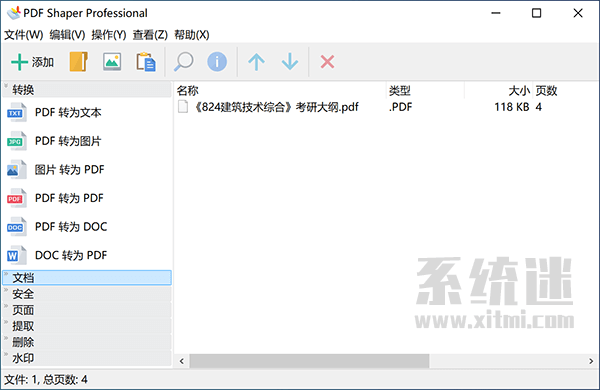Viewport: 600px width, 390px height.
Task: Minimize the PDF Shaper window
Action: (x=496, y=13)
